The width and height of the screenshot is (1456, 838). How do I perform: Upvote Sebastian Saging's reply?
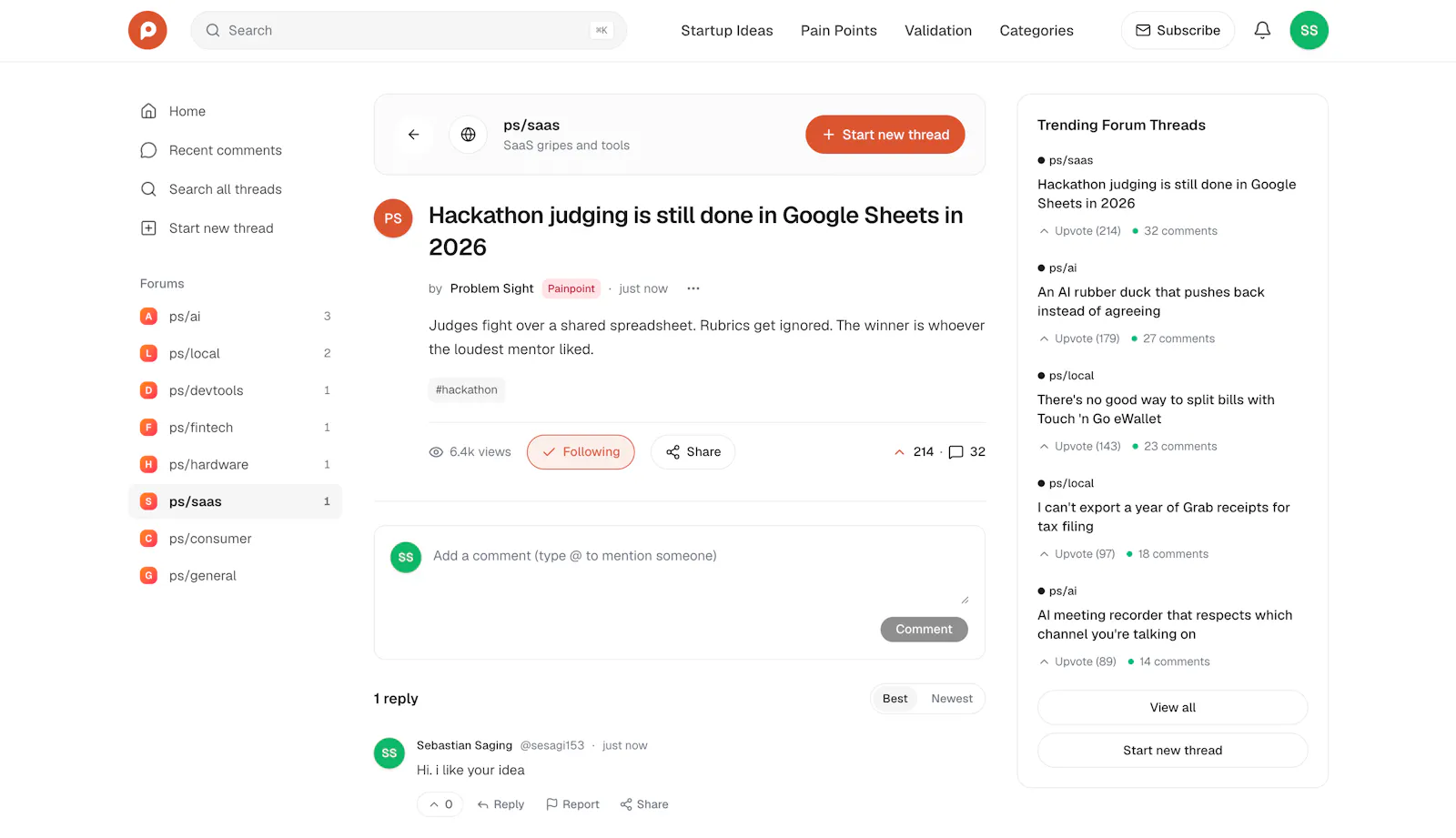coord(440,804)
